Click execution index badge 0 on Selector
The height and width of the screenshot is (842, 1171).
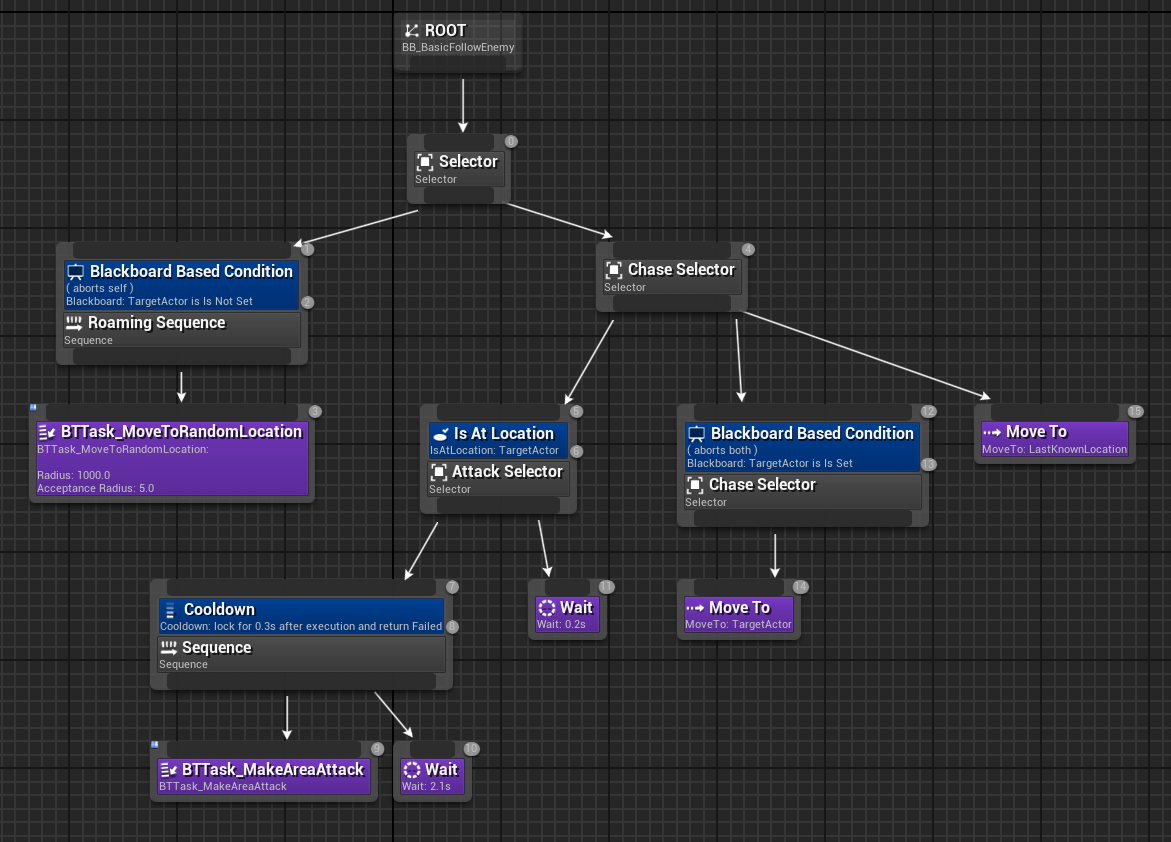pyautogui.click(x=511, y=141)
